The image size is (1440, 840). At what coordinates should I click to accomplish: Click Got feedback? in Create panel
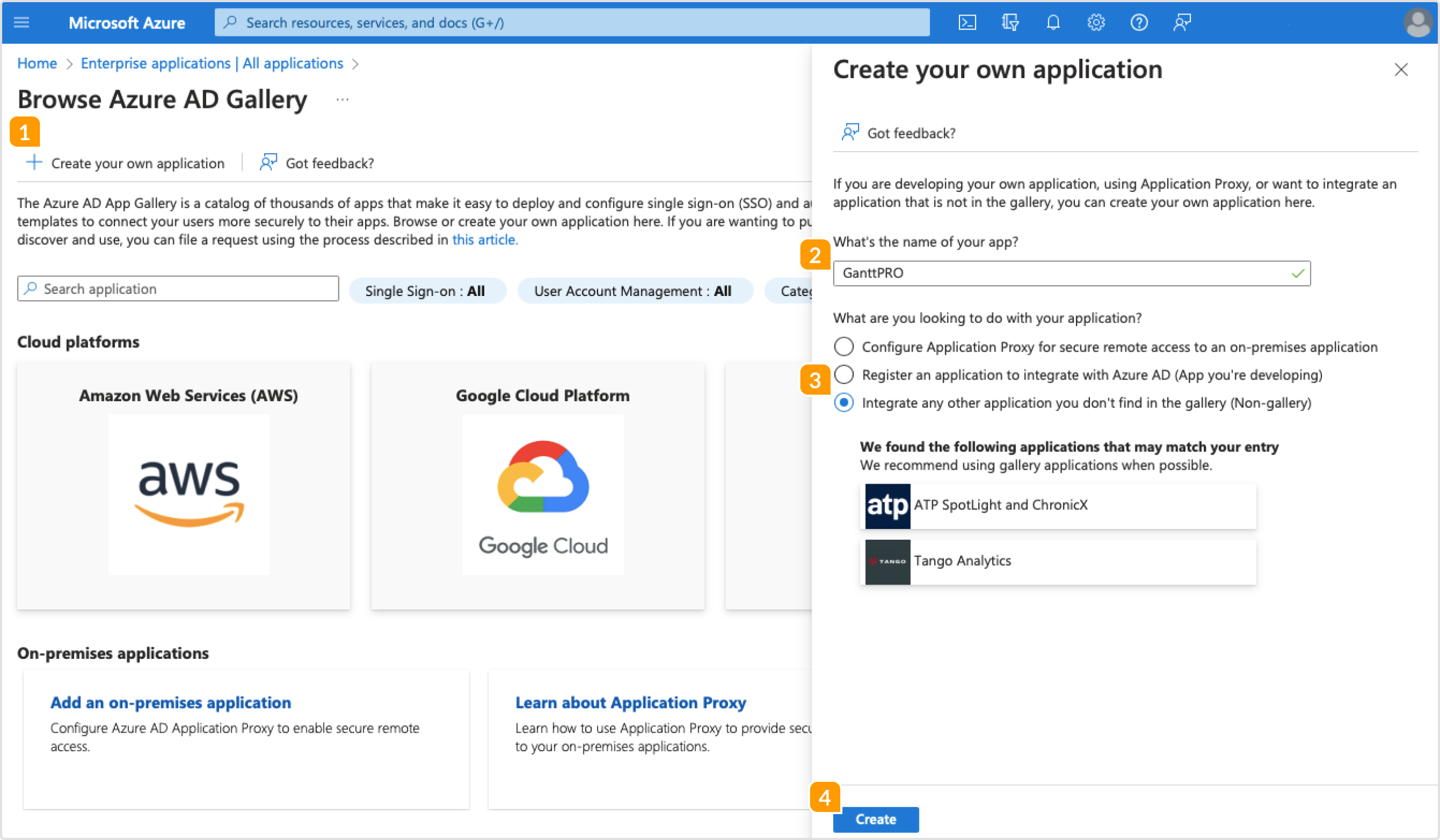pos(899,133)
